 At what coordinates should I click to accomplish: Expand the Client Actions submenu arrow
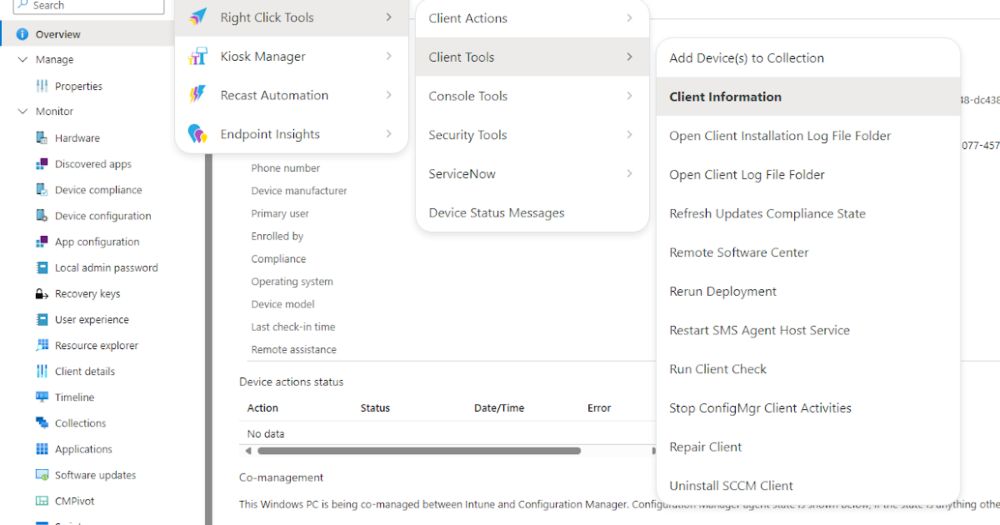(x=629, y=18)
